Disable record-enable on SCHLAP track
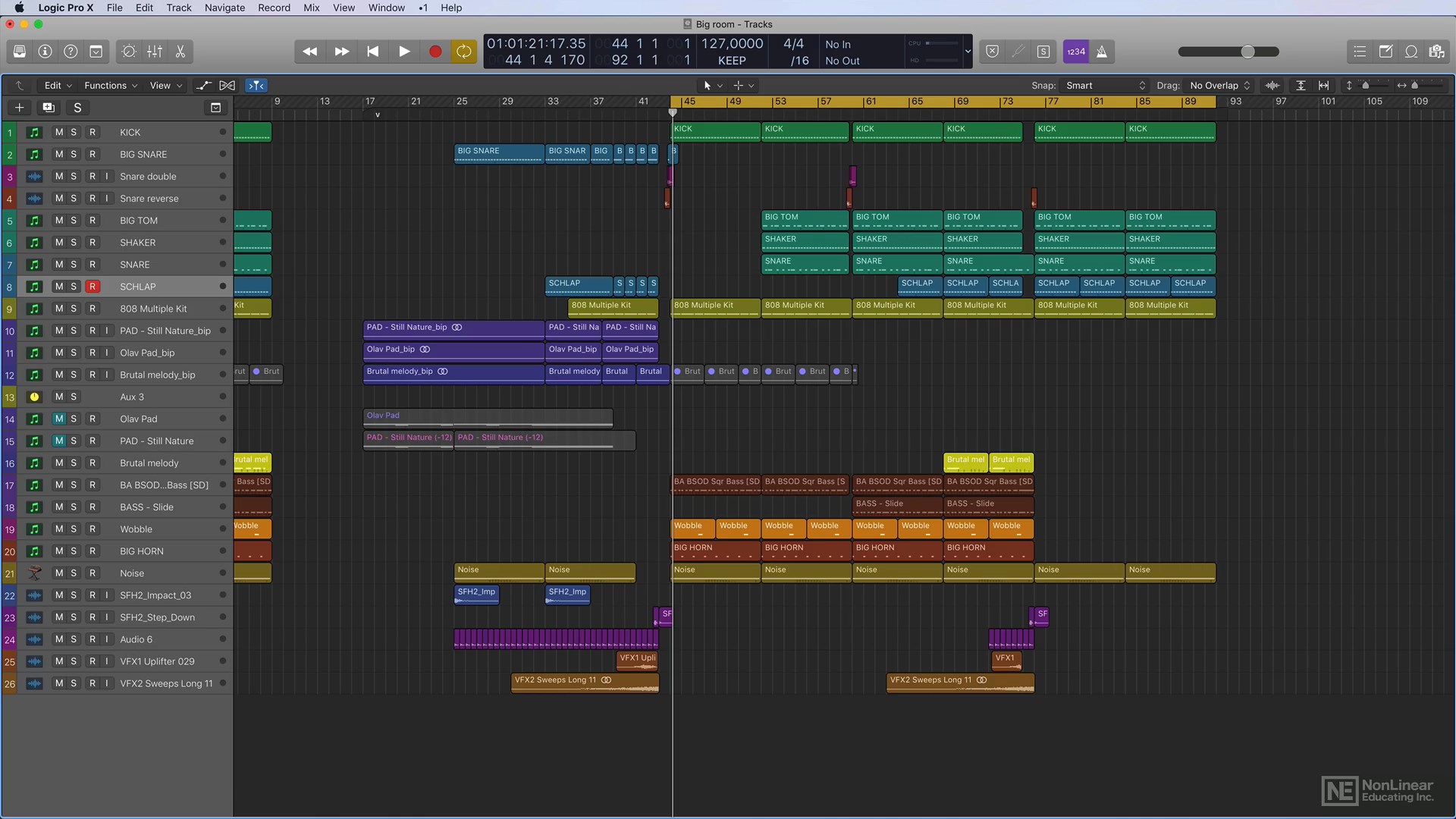The height and width of the screenshot is (819, 1456). [x=93, y=287]
